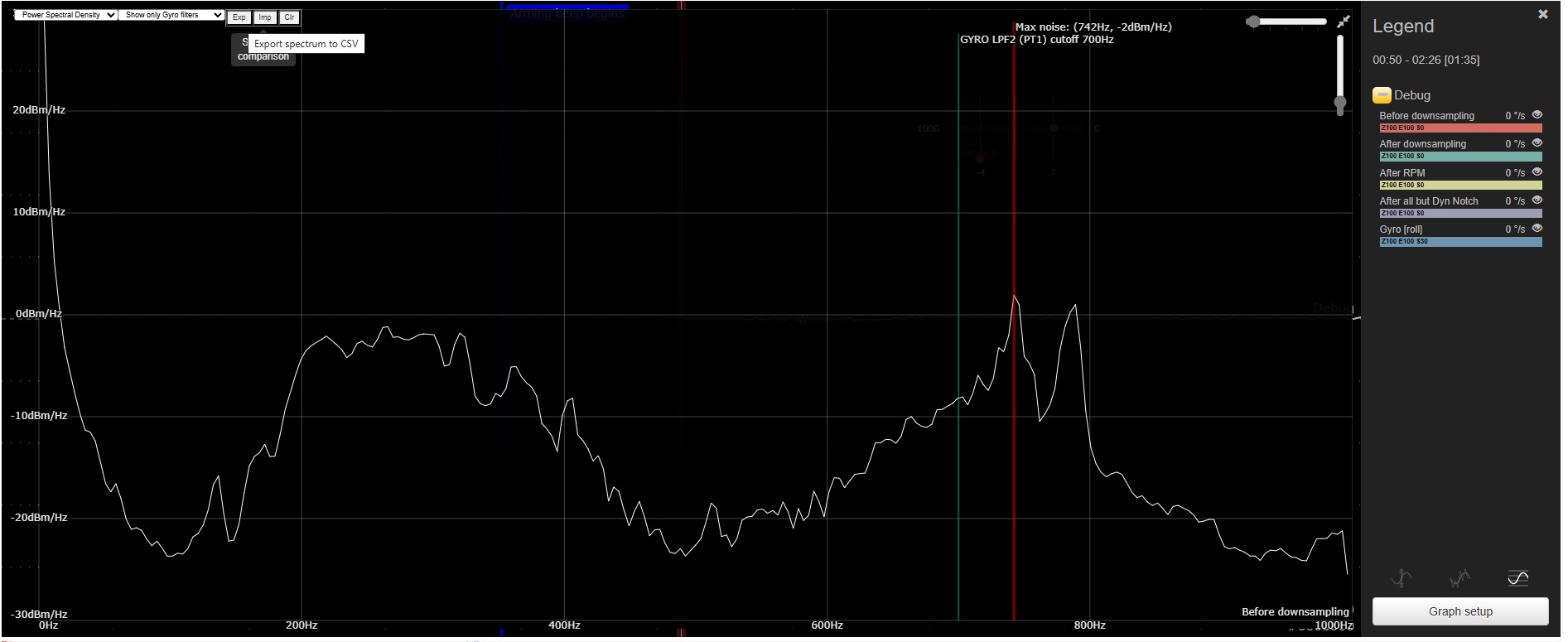Click the minimize spectrum analyser arrows icon

tap(1343, 22)
